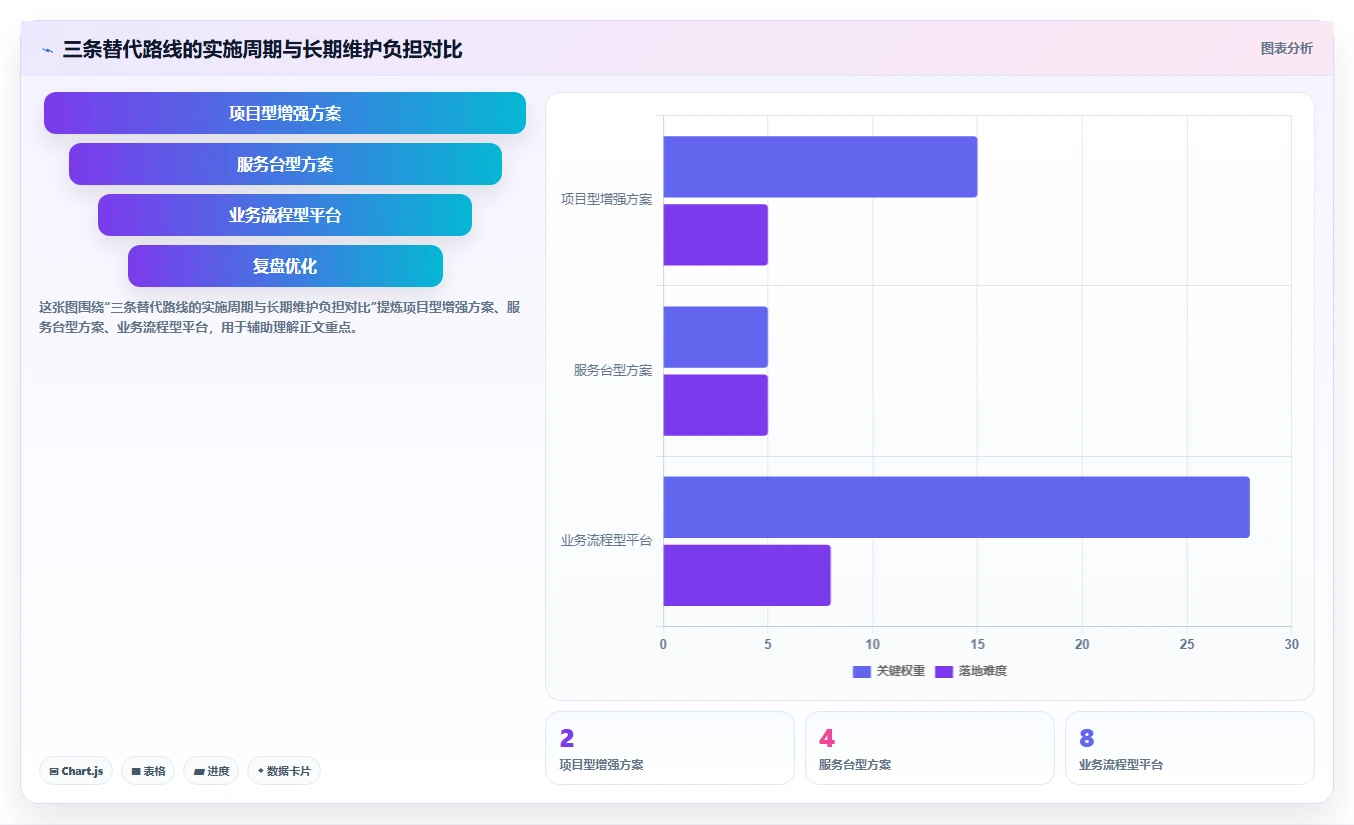Click the Chart.js tag chip

(77, 771)
